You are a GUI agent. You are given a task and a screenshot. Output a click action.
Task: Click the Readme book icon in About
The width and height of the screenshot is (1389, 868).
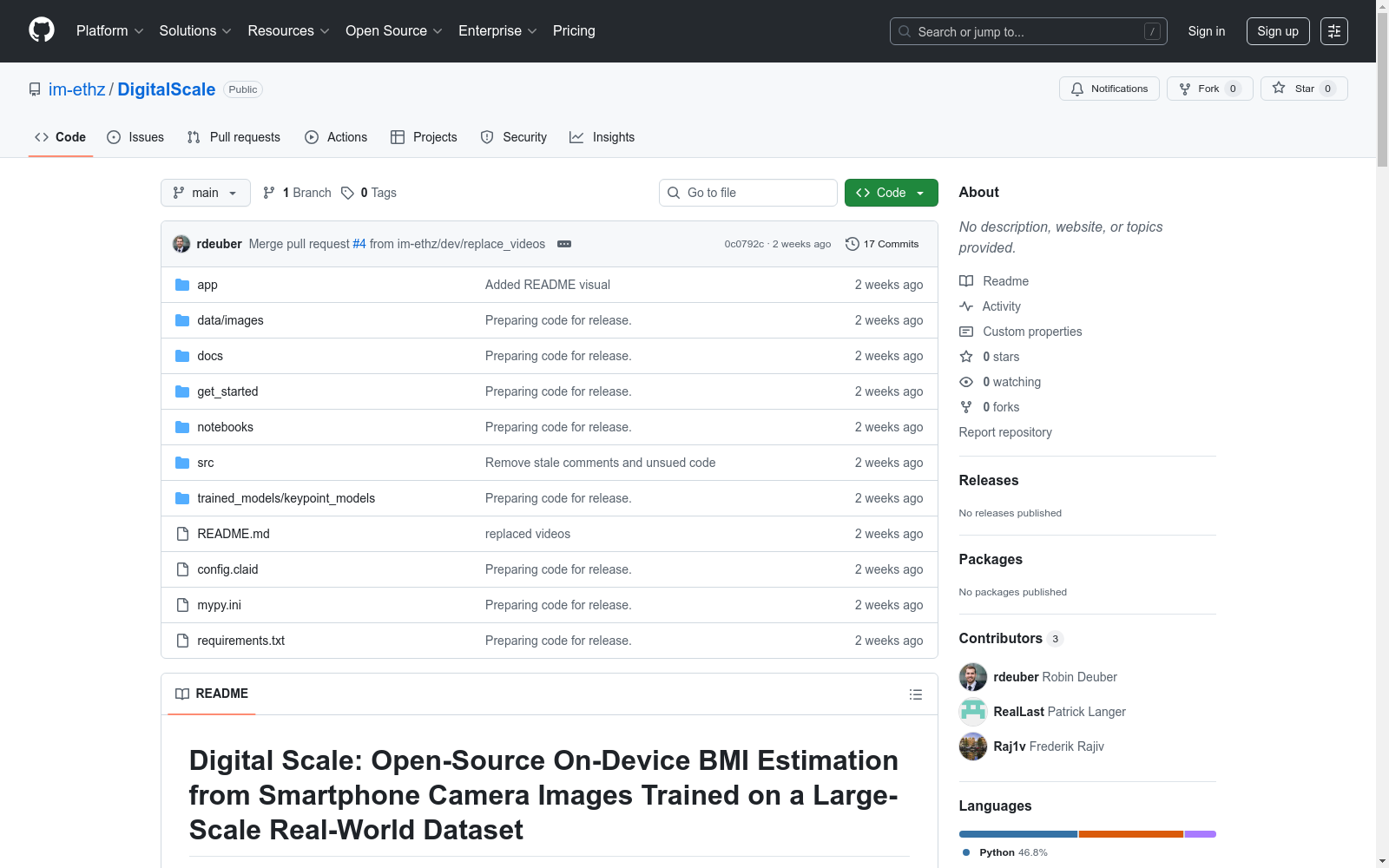pyautogui.click(x=966, y=281)
